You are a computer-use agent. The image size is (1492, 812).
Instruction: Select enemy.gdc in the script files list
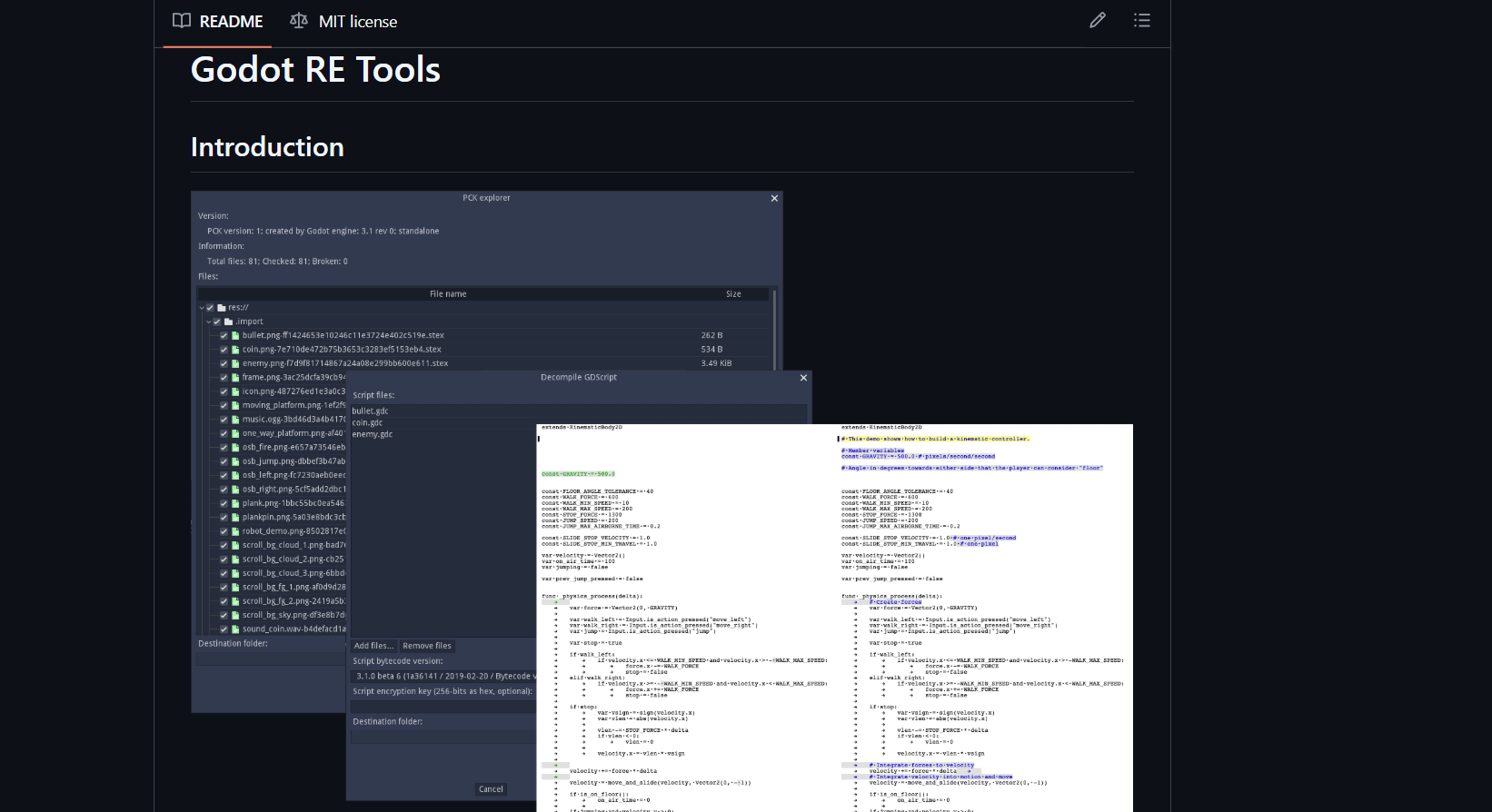[x=373, y=435]
